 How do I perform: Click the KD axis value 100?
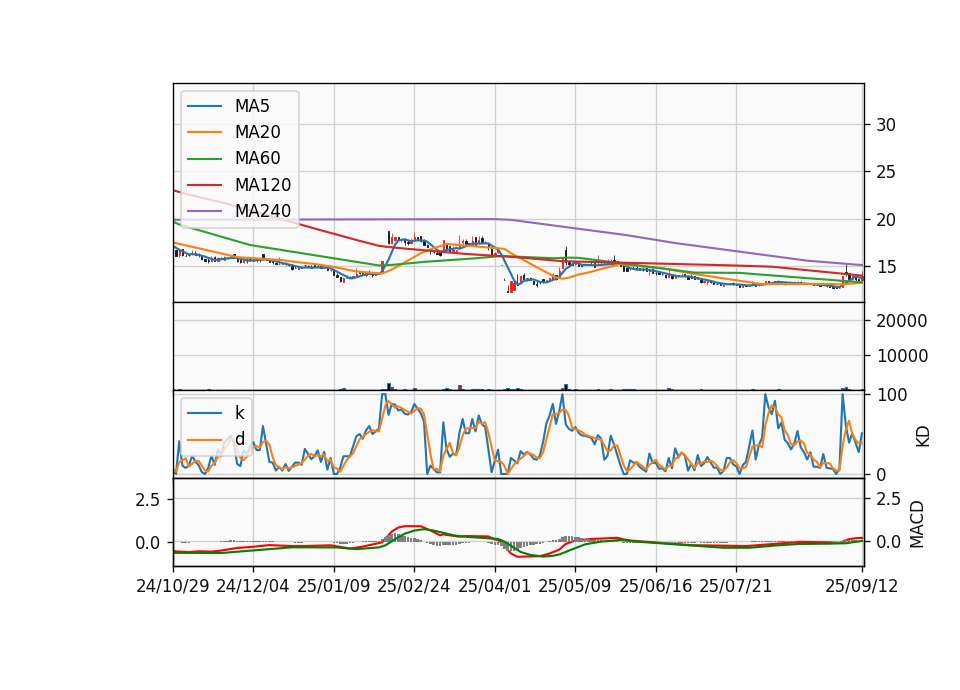coord(892,395)
